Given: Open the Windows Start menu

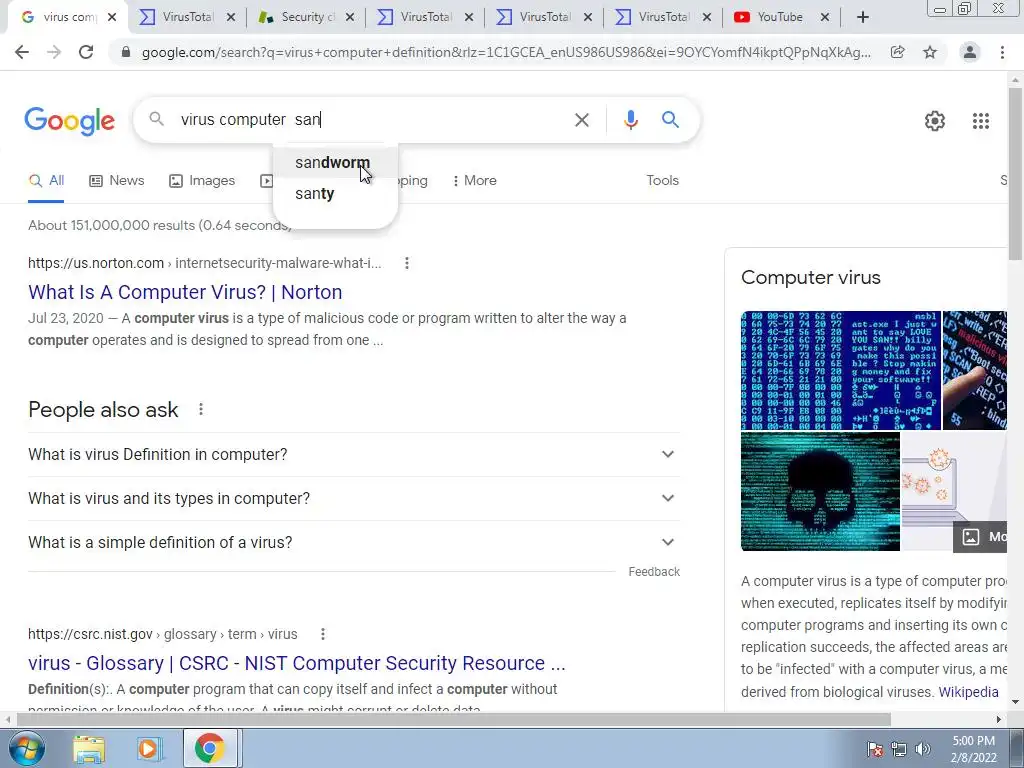Looking at the screenshot, I should click(26, 748).
